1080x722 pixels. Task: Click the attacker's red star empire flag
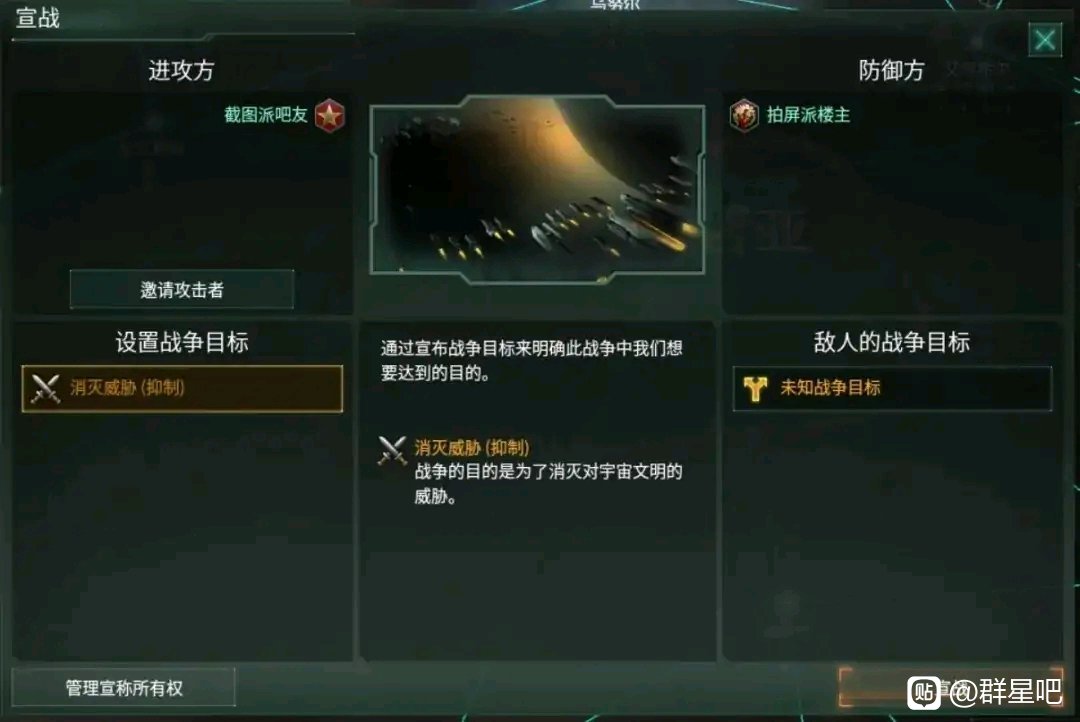[x=329, y=115]
